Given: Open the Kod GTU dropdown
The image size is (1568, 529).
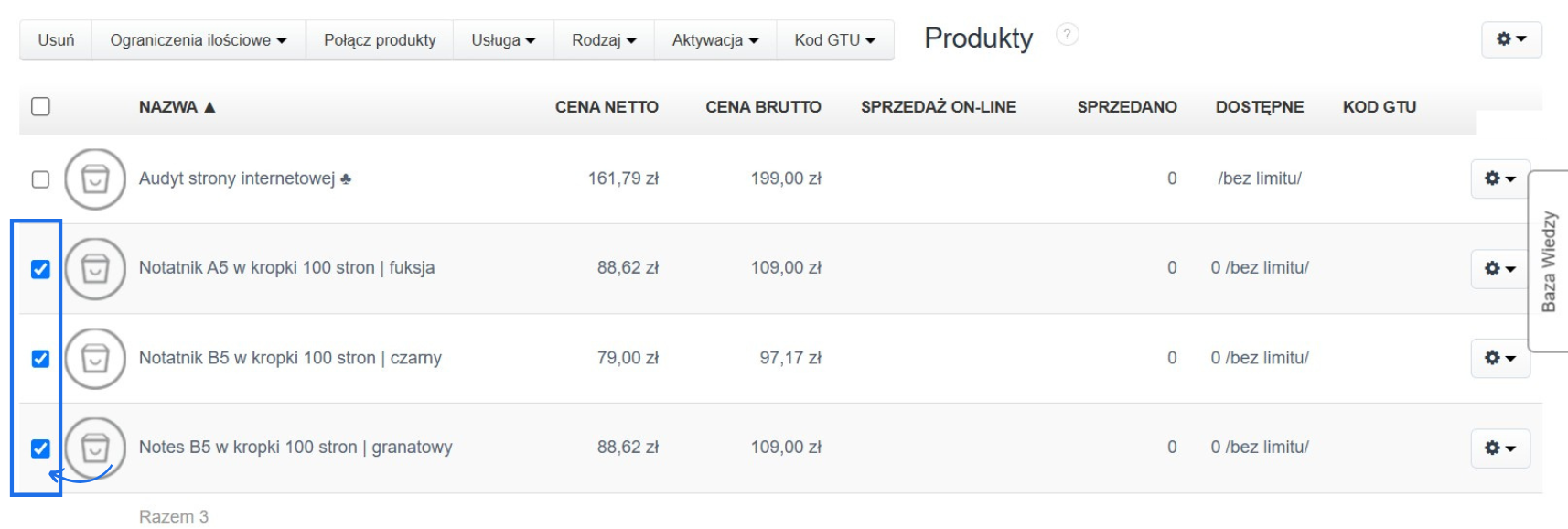Looking at the screenshot, I should click(834, 38).
